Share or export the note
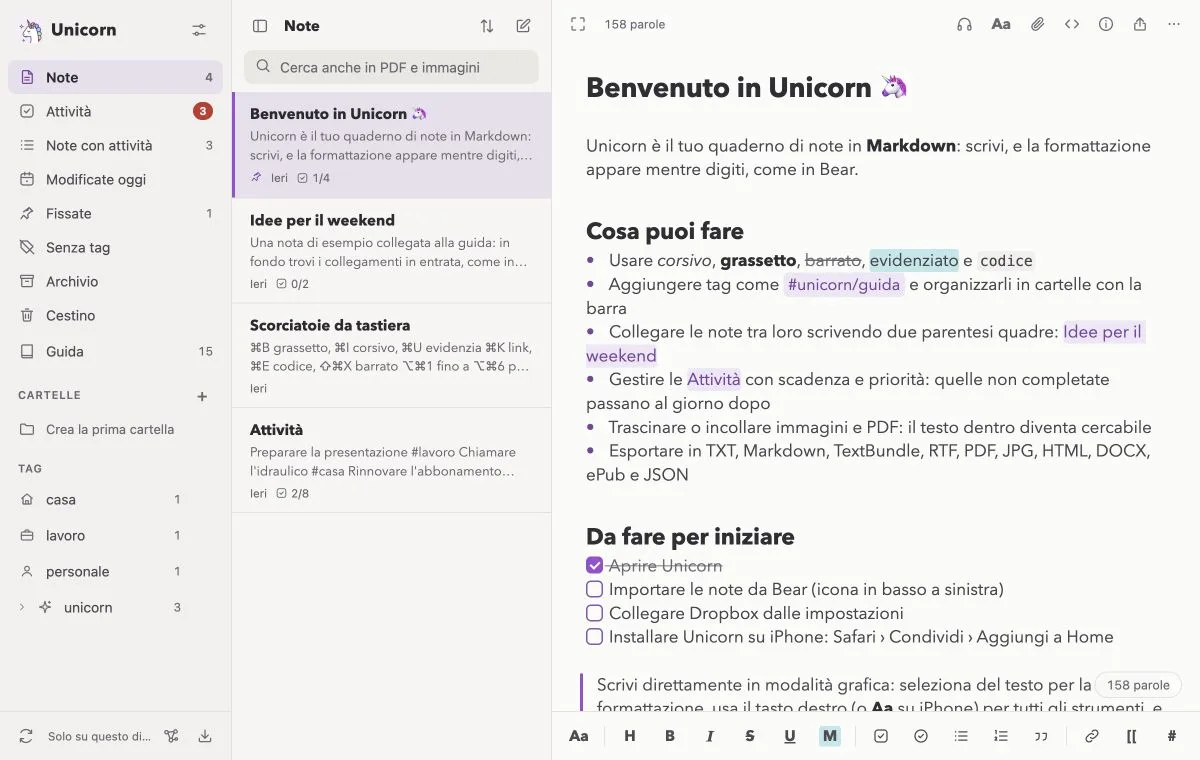This screenshot has height=760, width=1200. pyautogui.click(x=1140, y=24)
